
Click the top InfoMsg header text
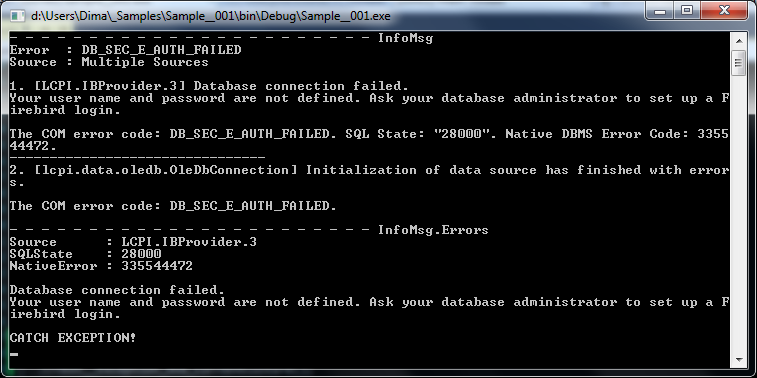click(406, 38)
